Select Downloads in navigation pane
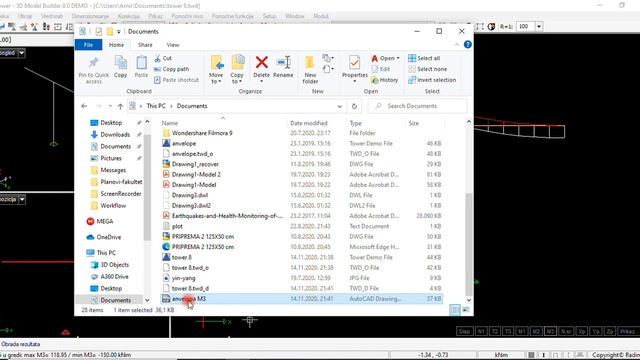 (x=115, y=135)
